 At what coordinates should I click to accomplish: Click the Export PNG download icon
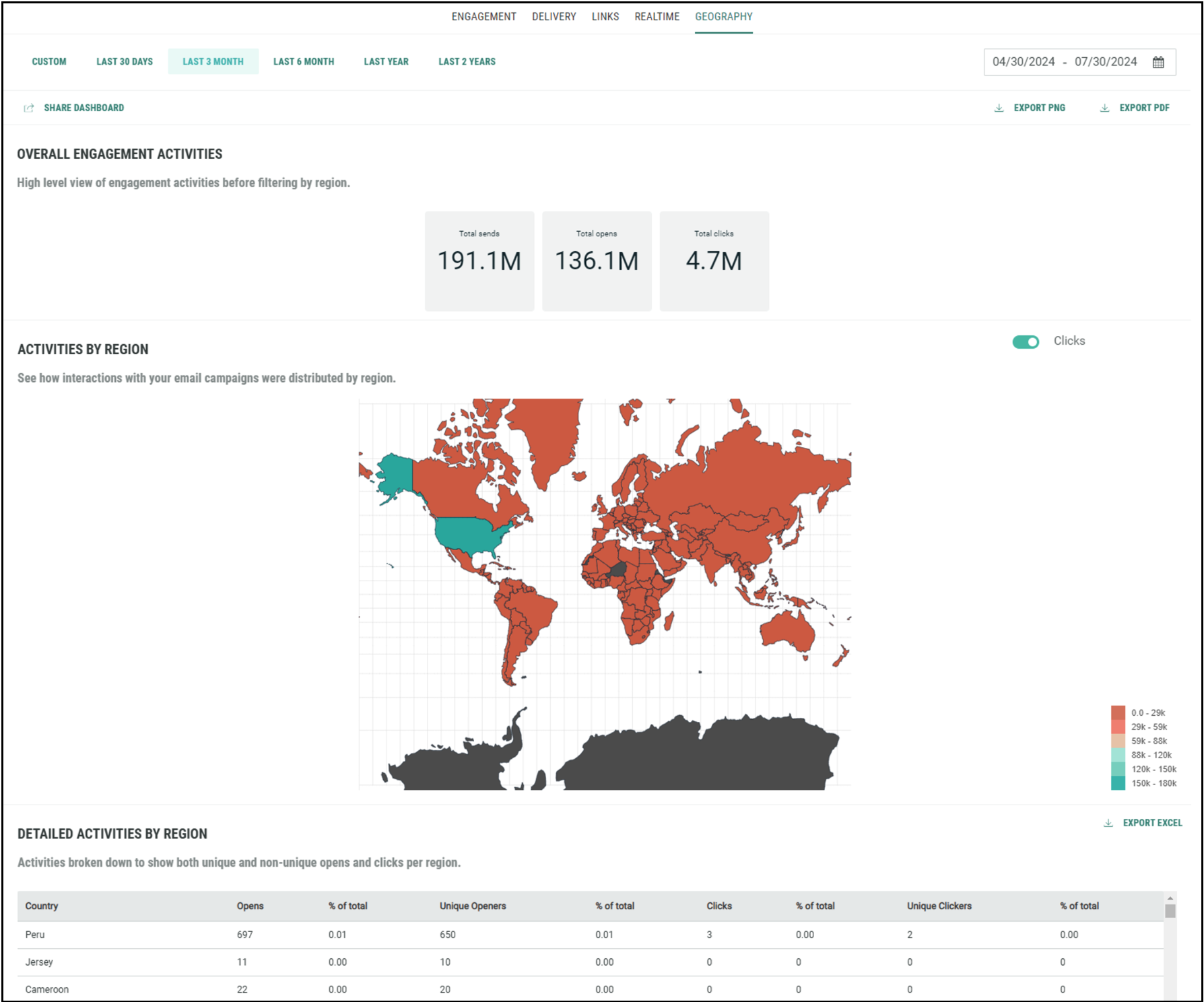tap(999, 108)
